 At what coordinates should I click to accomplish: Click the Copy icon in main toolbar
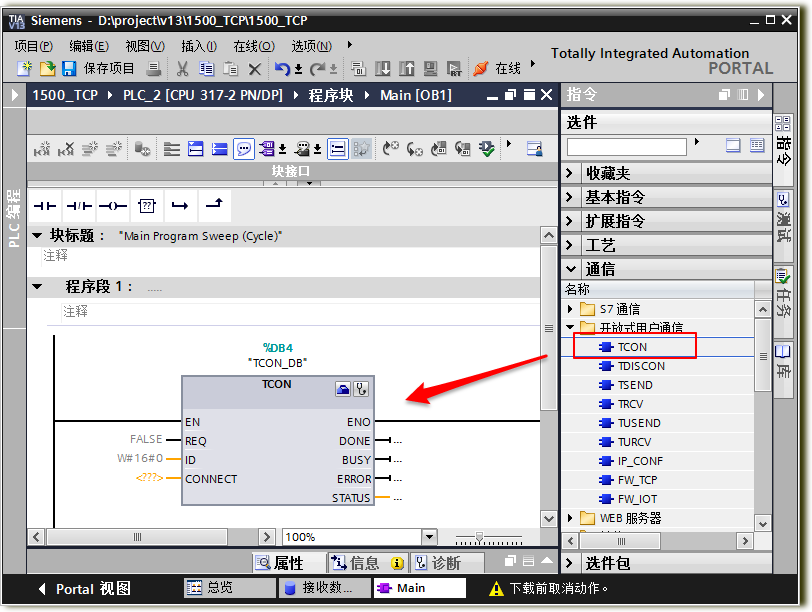click(x=206, y=68)
